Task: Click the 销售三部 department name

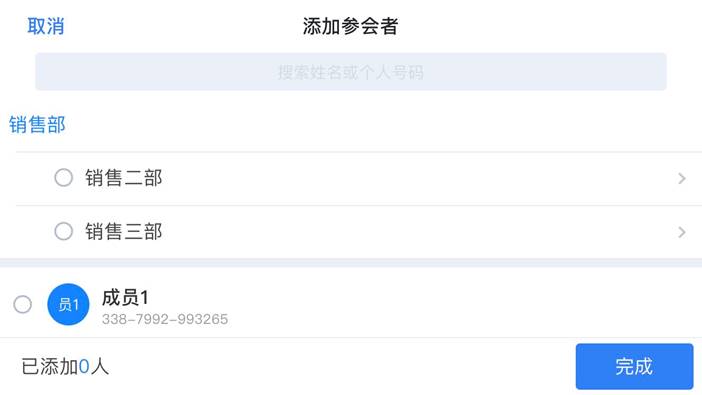Action: (x=124, y=232)
